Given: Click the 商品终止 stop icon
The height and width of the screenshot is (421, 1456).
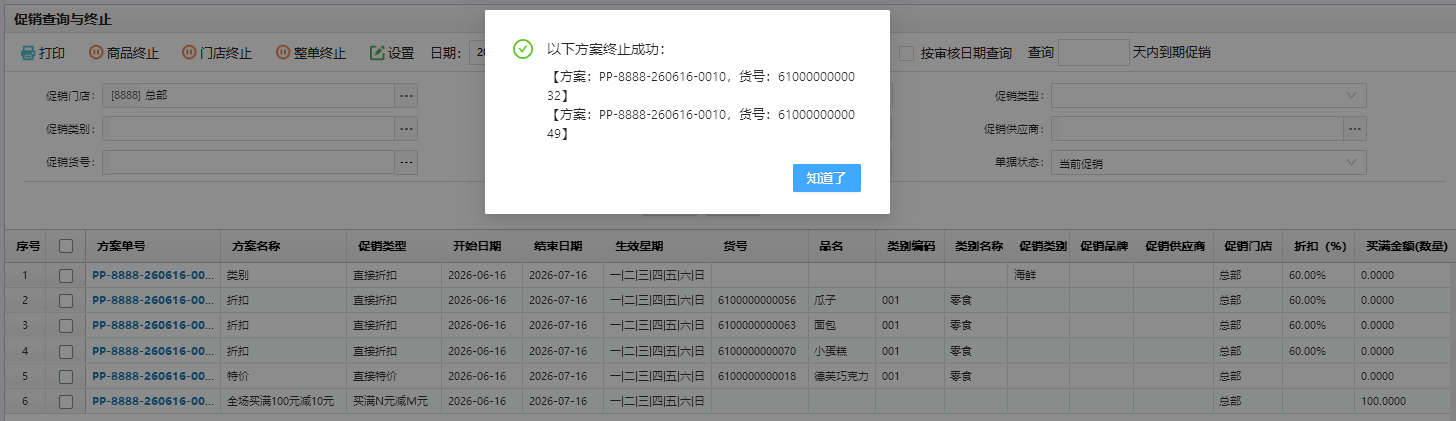Looking at the screenshot, I should click(x=96, y=53).
